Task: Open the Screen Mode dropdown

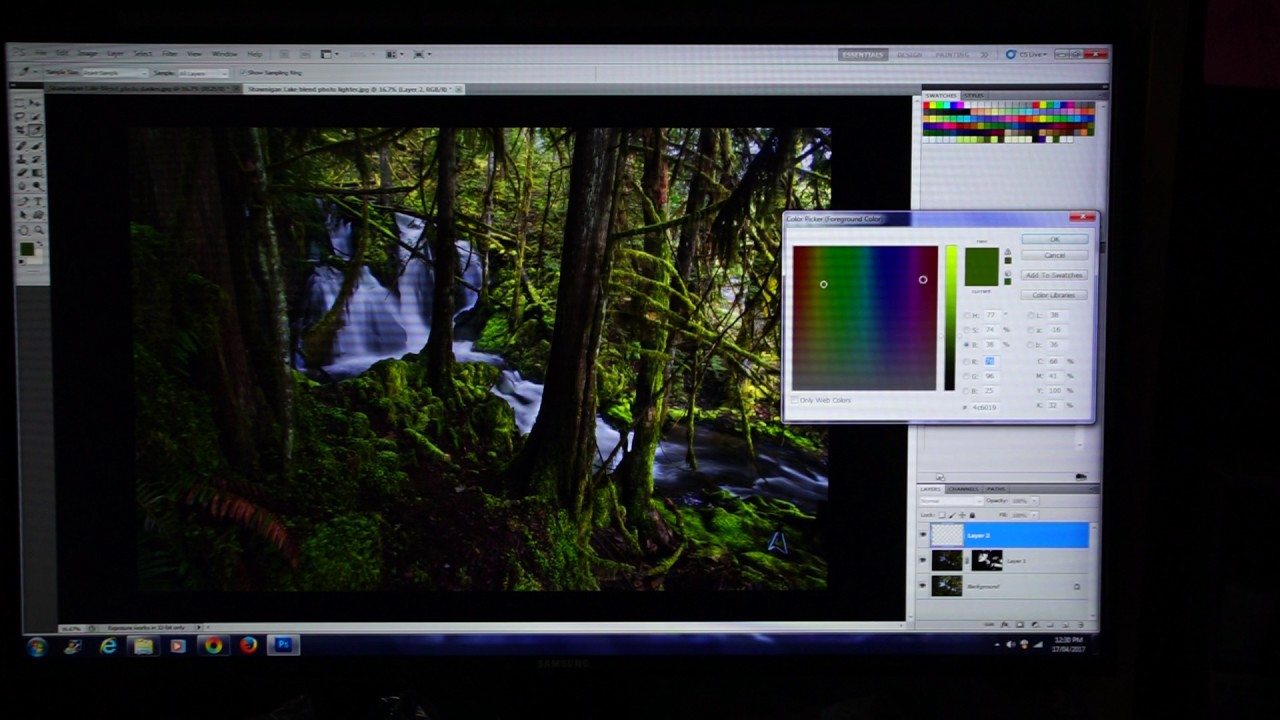Action: coord(420,54)
